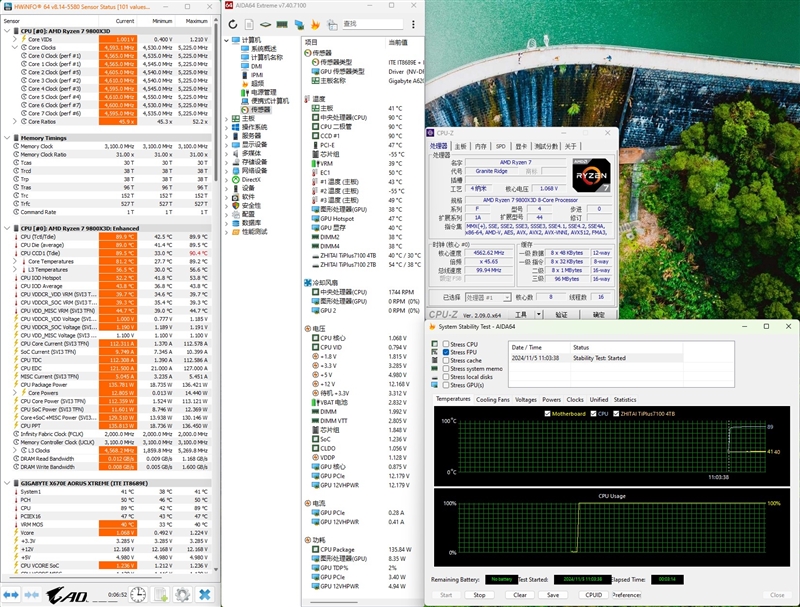The height and width of the screenshot is (607, 800).
Task: Enable the Stress CPU checkbox
Action: click(x=446, y=344)
